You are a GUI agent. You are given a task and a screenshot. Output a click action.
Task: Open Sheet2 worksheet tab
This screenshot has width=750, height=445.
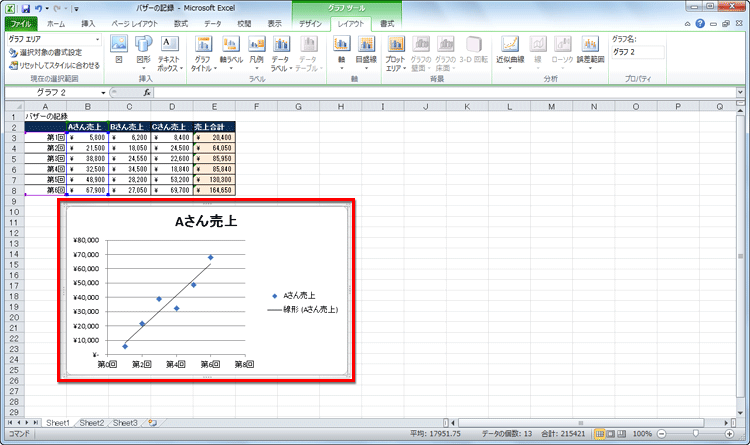[91, 423]
